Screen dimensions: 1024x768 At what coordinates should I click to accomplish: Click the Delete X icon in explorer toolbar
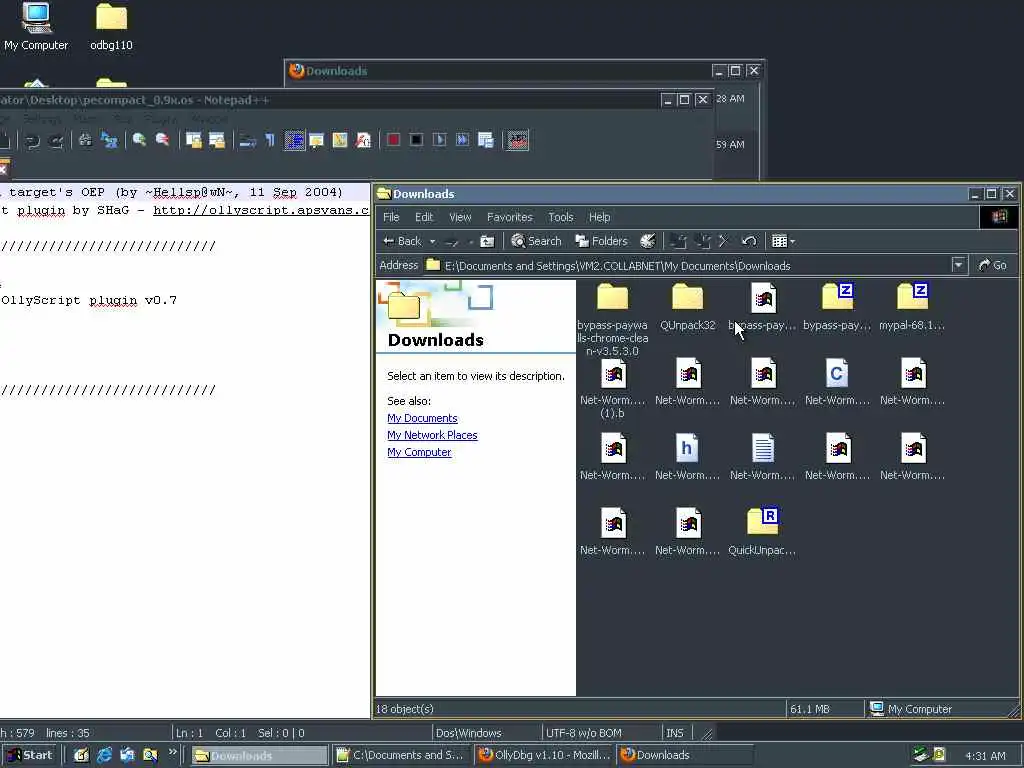coord(724,242)
